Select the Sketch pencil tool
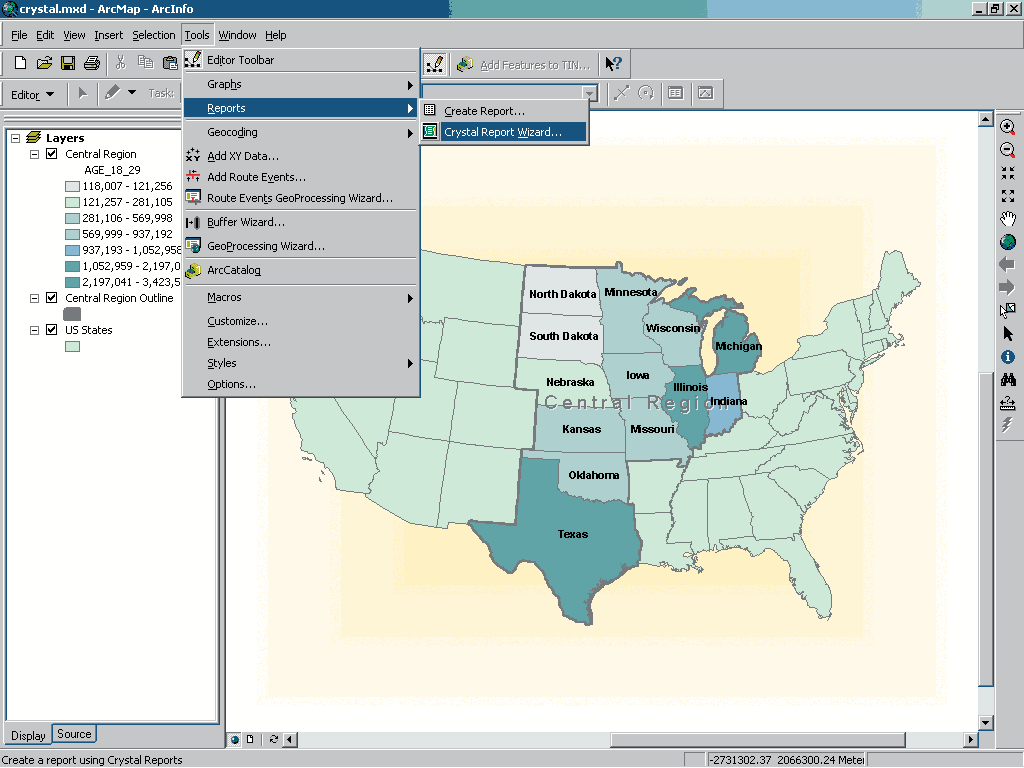 pos(112,93)
